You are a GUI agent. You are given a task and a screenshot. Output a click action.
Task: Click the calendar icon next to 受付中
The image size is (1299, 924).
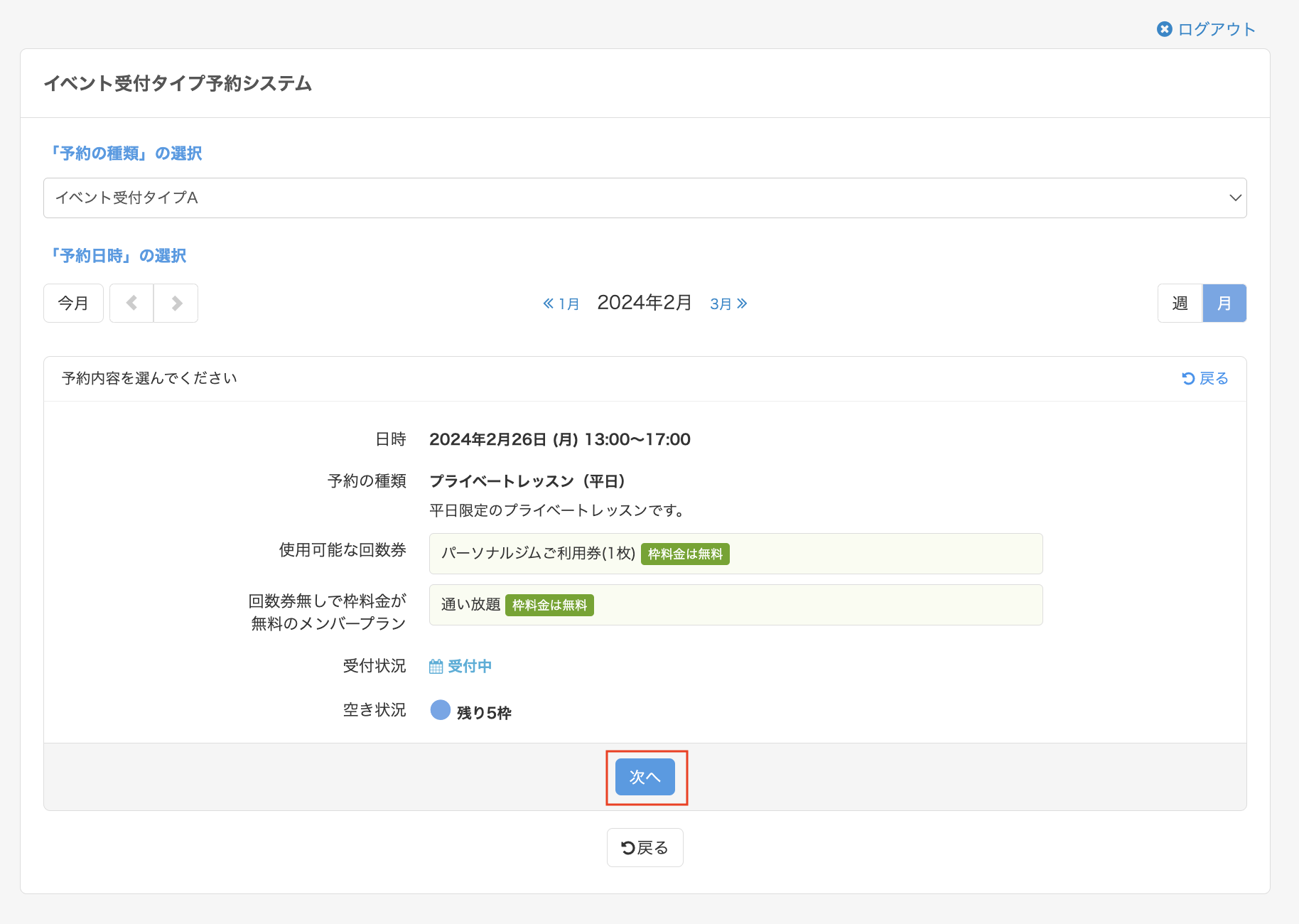(x=436, y=667)
